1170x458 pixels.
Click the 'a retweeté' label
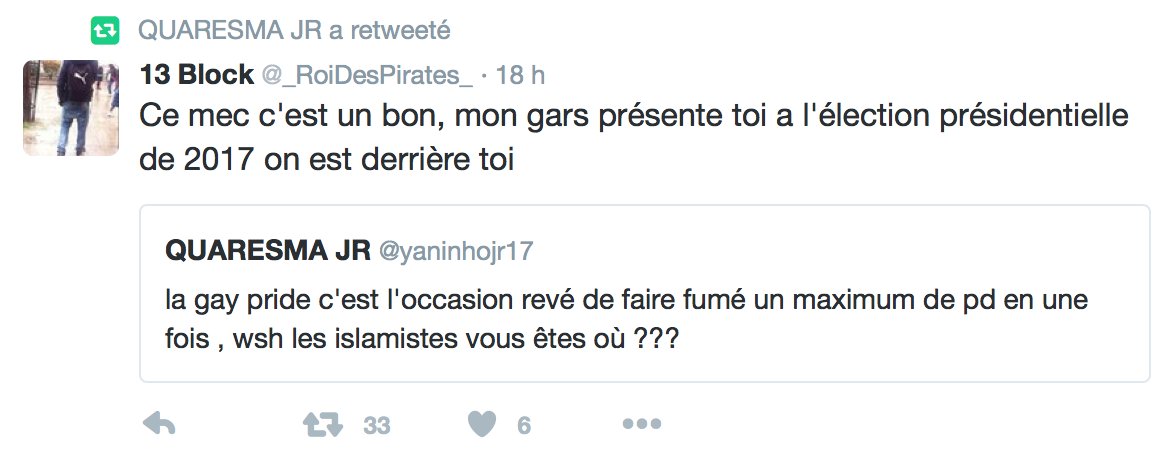(x=389, y=31)
